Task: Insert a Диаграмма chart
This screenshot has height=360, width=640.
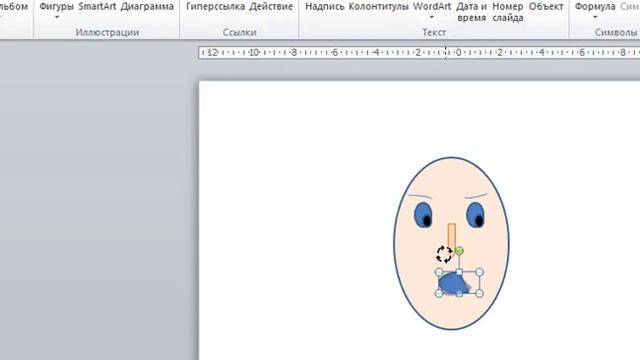Action: [x=147, y=7]
